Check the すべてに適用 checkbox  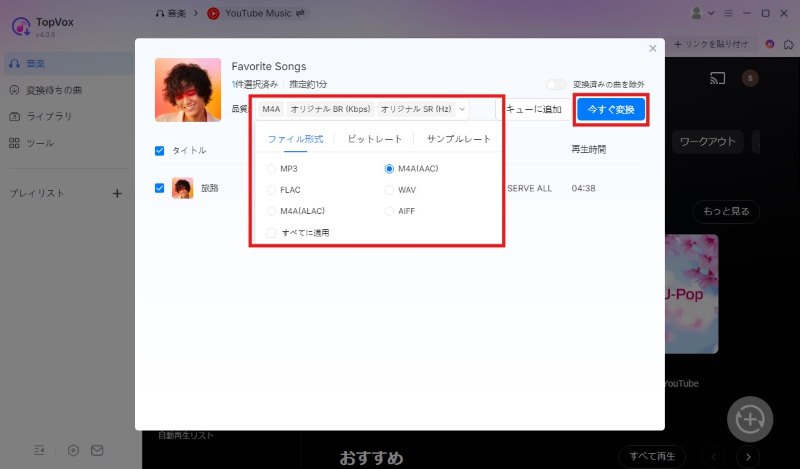(271, 233)
